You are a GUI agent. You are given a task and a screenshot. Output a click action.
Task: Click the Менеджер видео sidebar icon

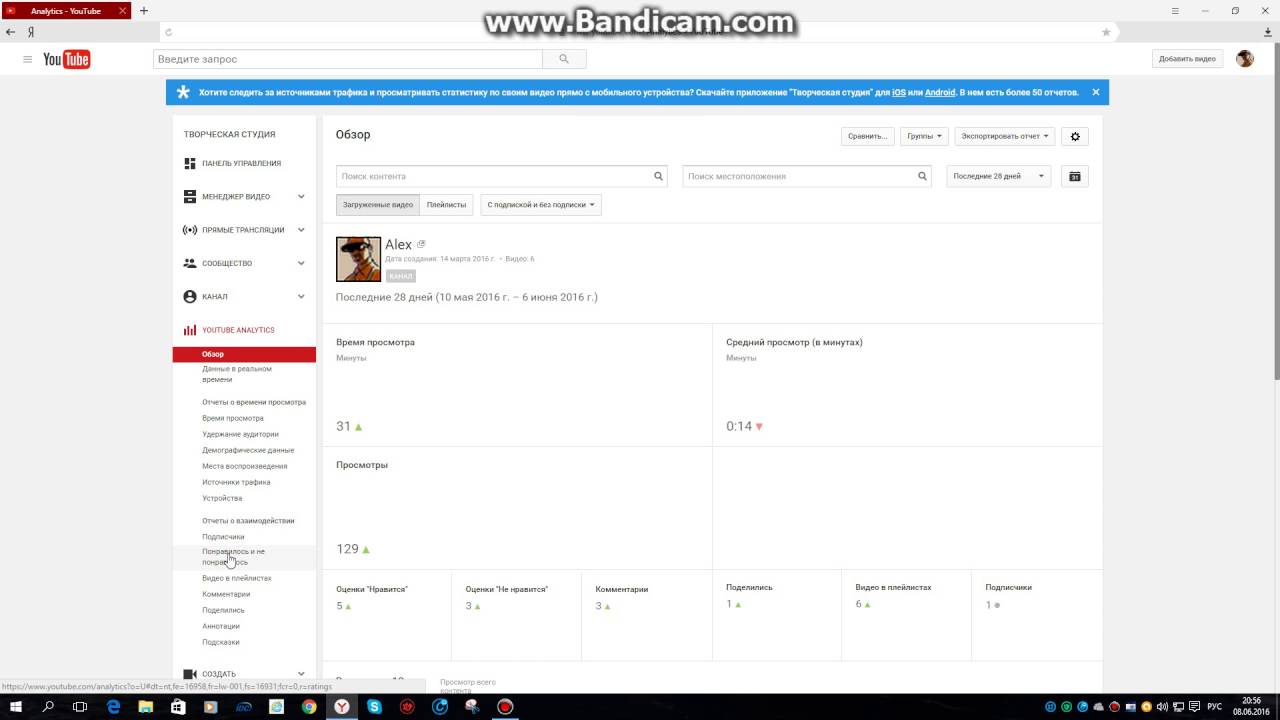(190, 196)
